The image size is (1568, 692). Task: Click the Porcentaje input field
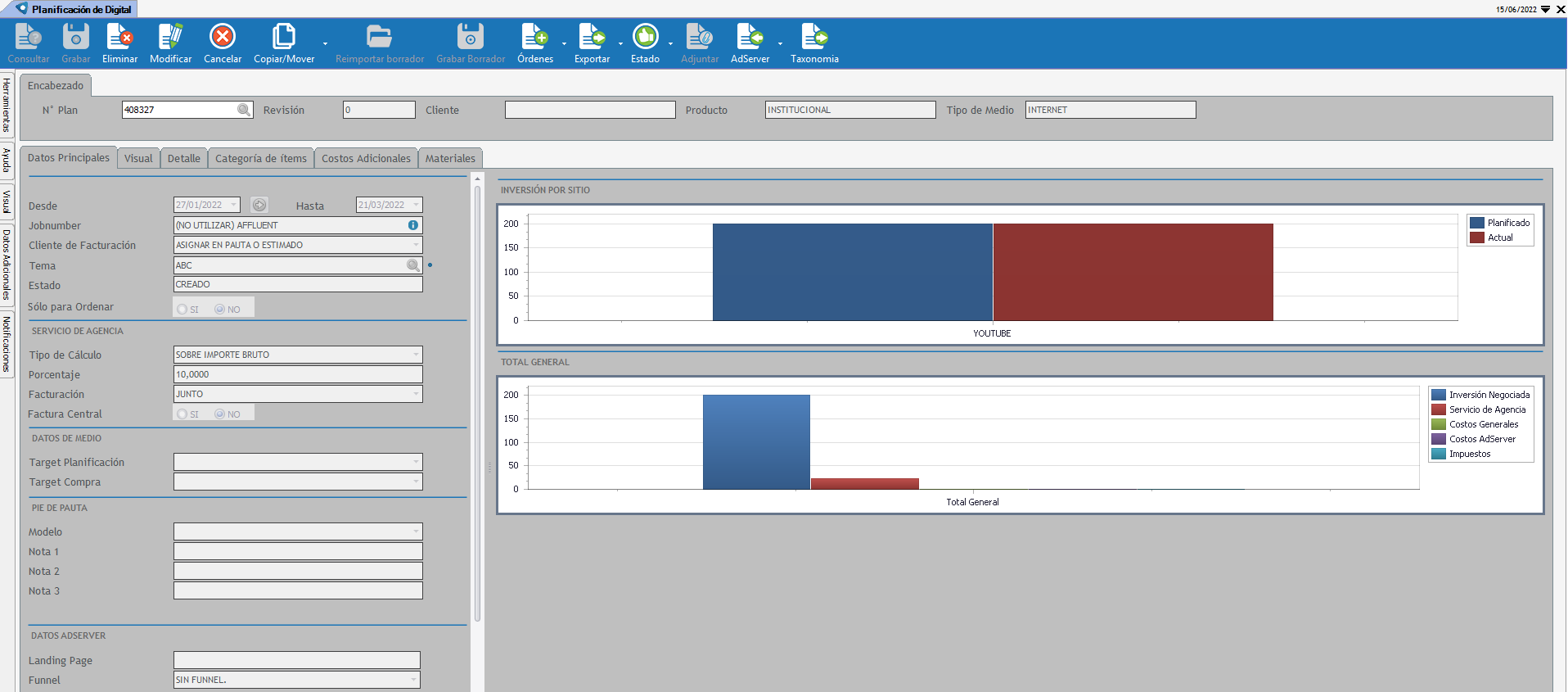click(x=298, y=374)
